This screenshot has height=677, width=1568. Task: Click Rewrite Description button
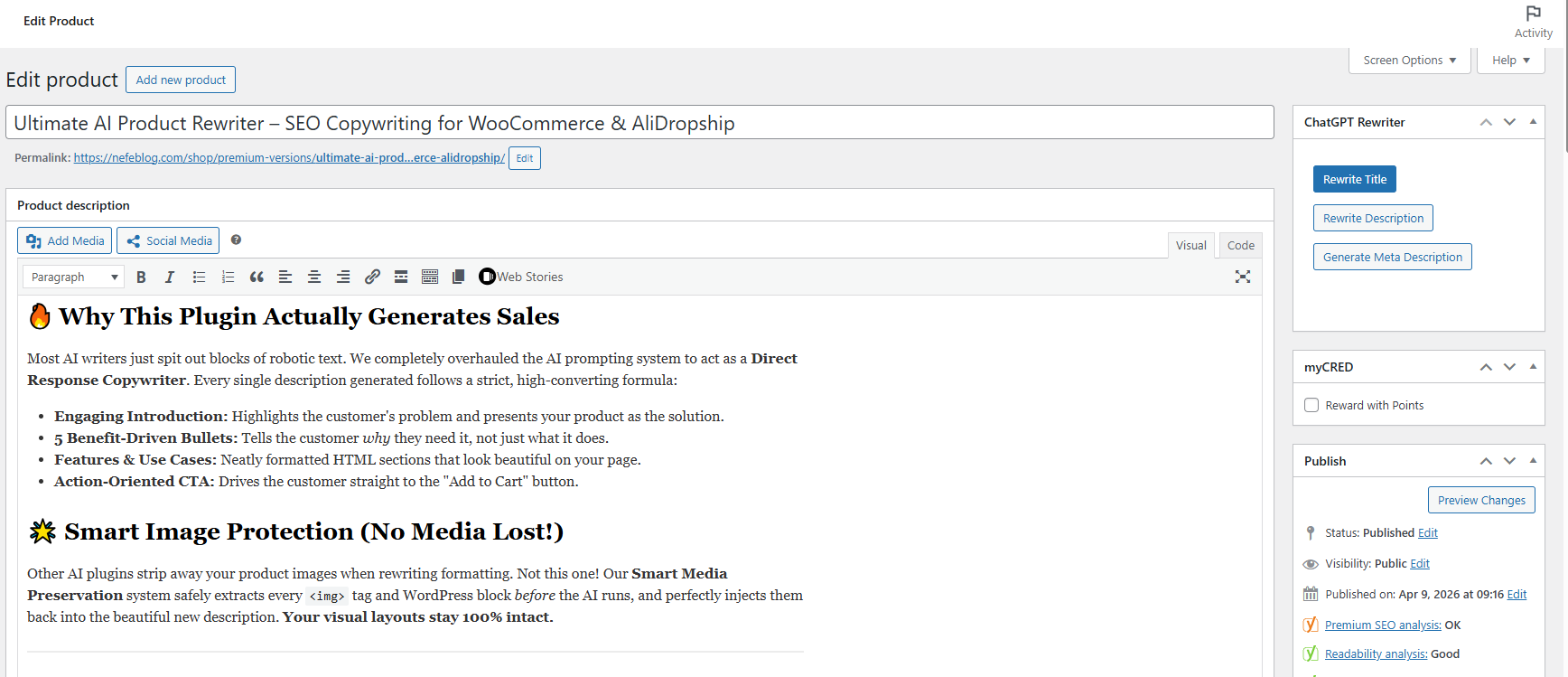[x=1373, y=218]
